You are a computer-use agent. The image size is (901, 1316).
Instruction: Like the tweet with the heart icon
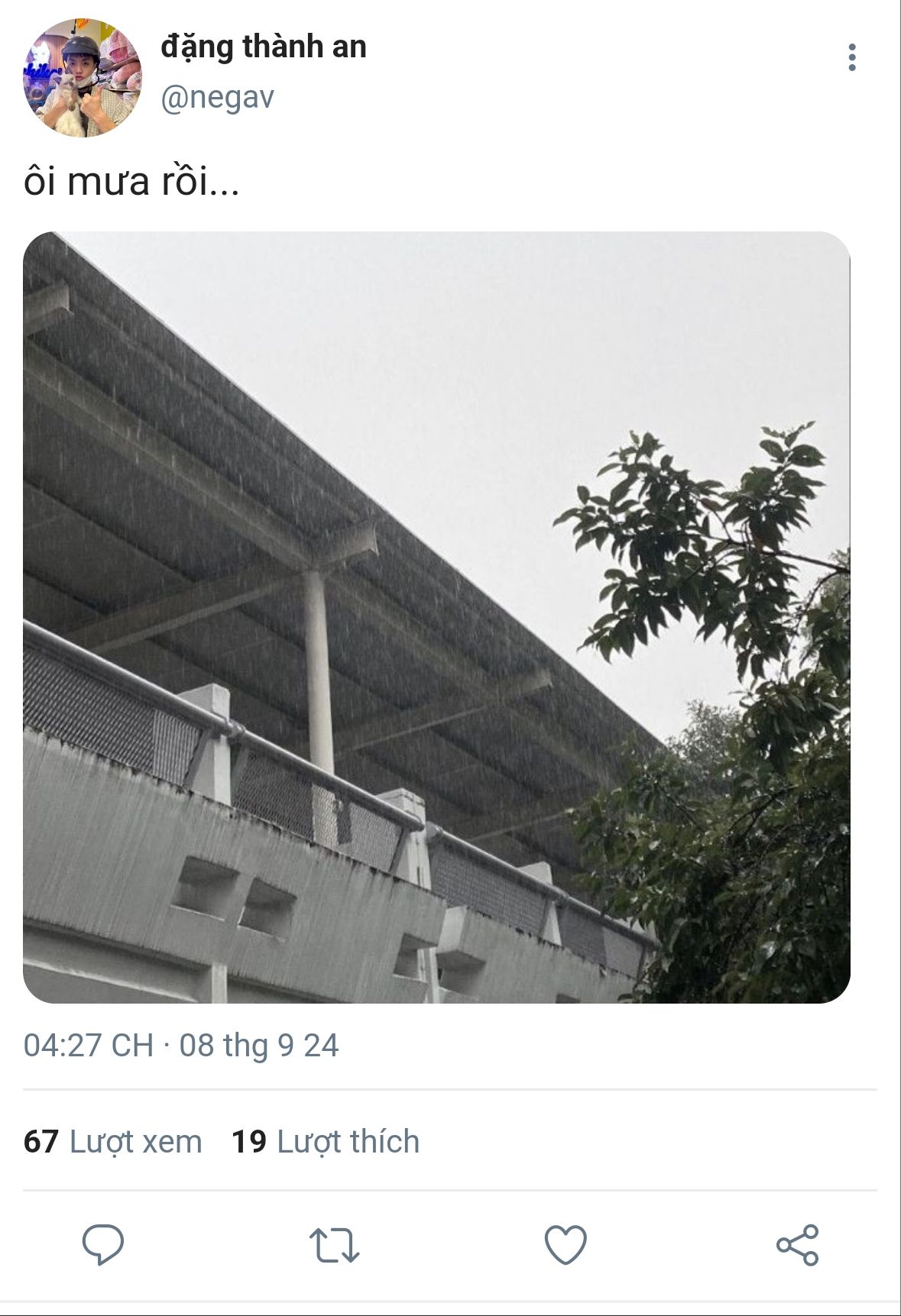pos(566,1245)
